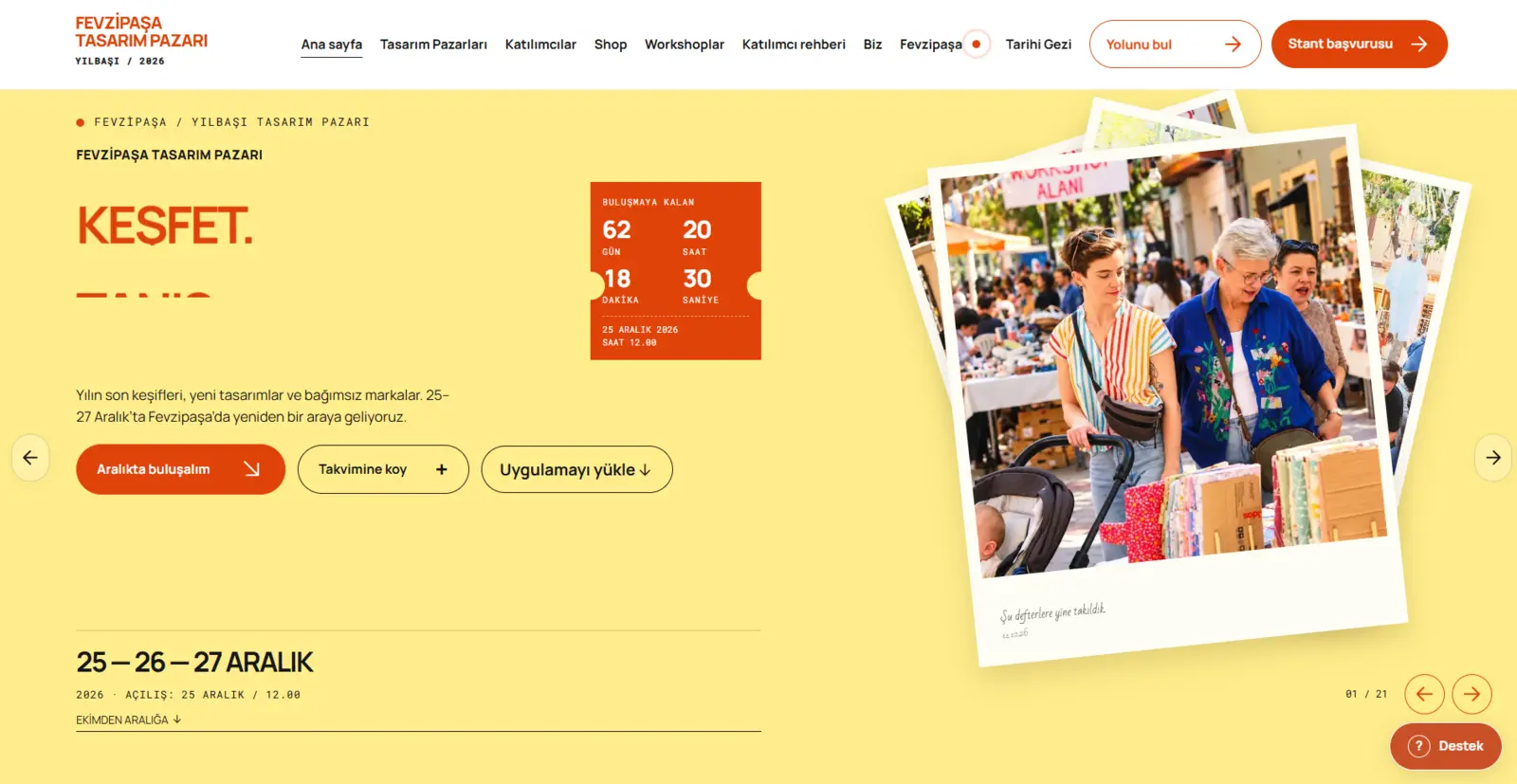Open the Ana sayfa menu item

(x=332, y=45)
